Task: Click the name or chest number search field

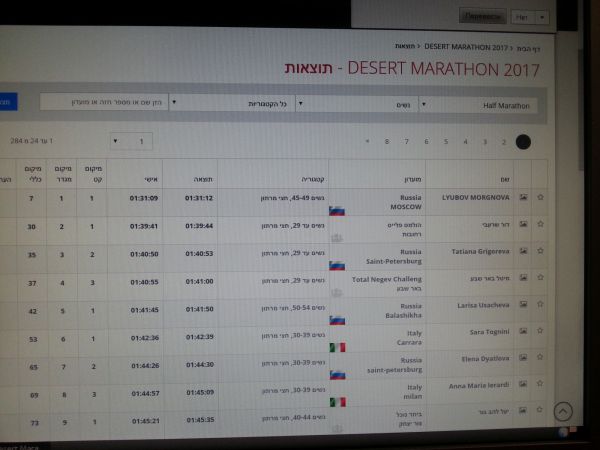Action: [104, 103]
